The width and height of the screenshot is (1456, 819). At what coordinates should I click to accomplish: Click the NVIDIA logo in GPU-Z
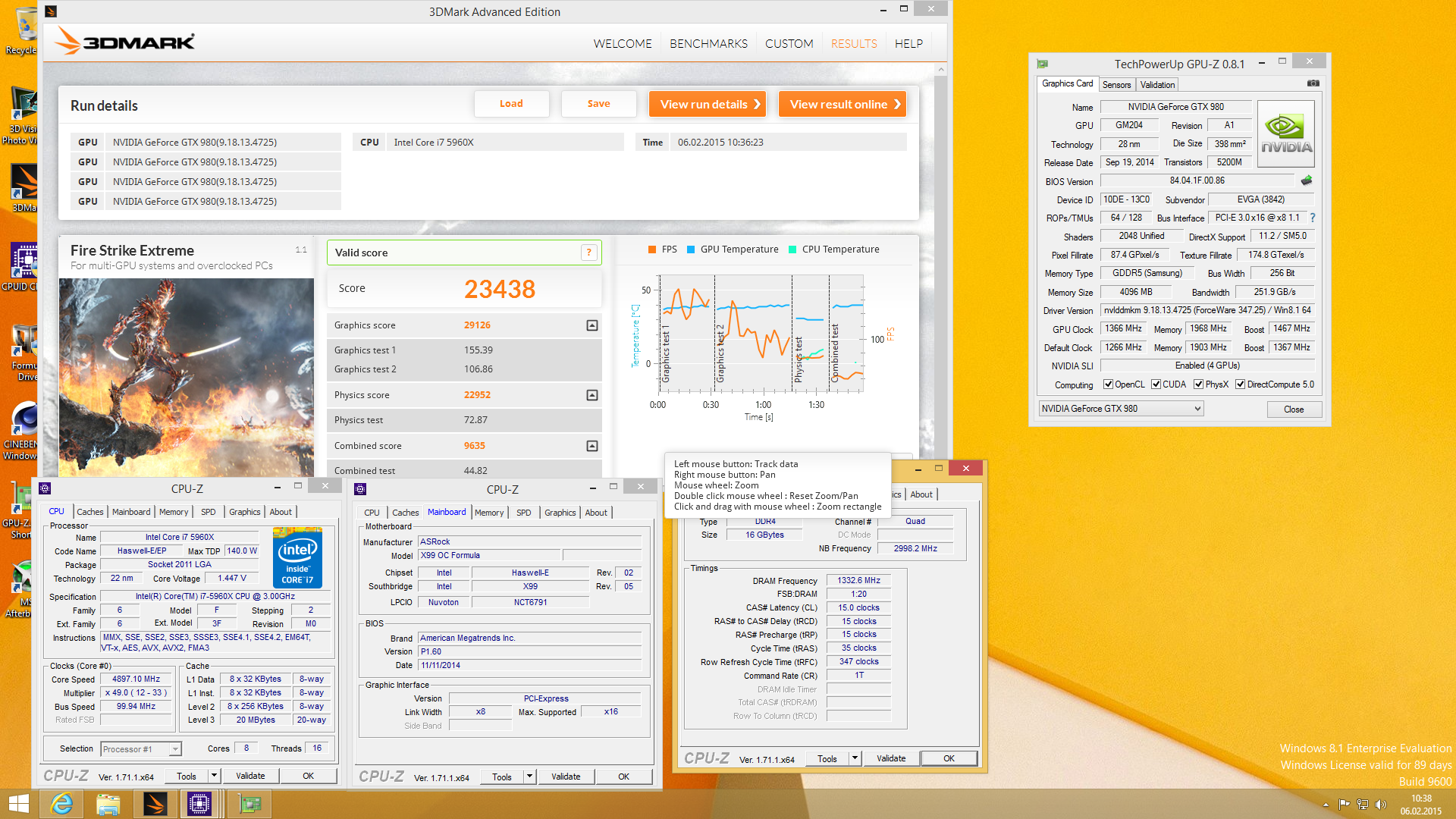[x=1286, y=133]
